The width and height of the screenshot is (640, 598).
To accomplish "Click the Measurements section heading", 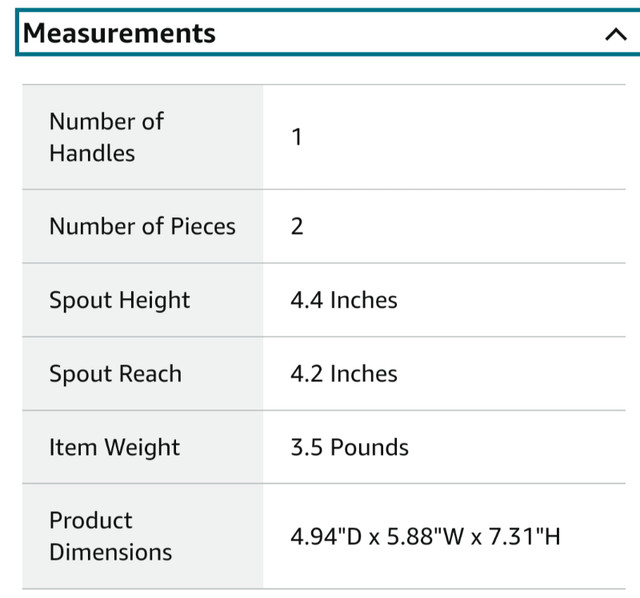I will (119, 33).
